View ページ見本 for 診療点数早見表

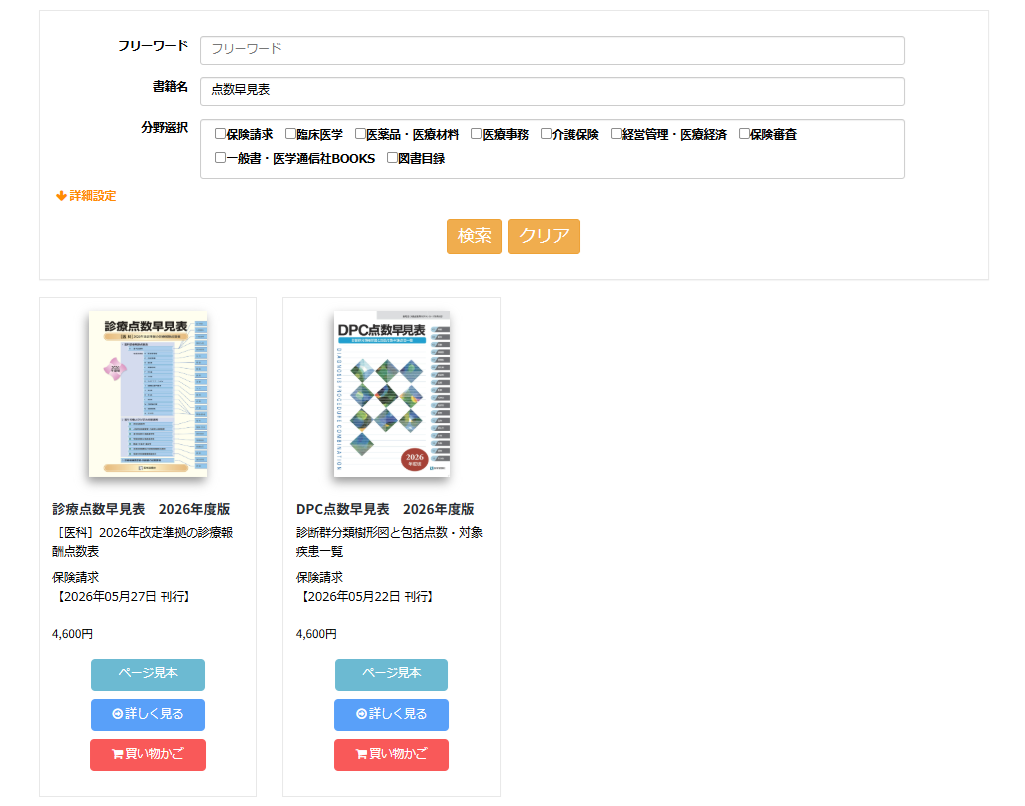[148, 675]
